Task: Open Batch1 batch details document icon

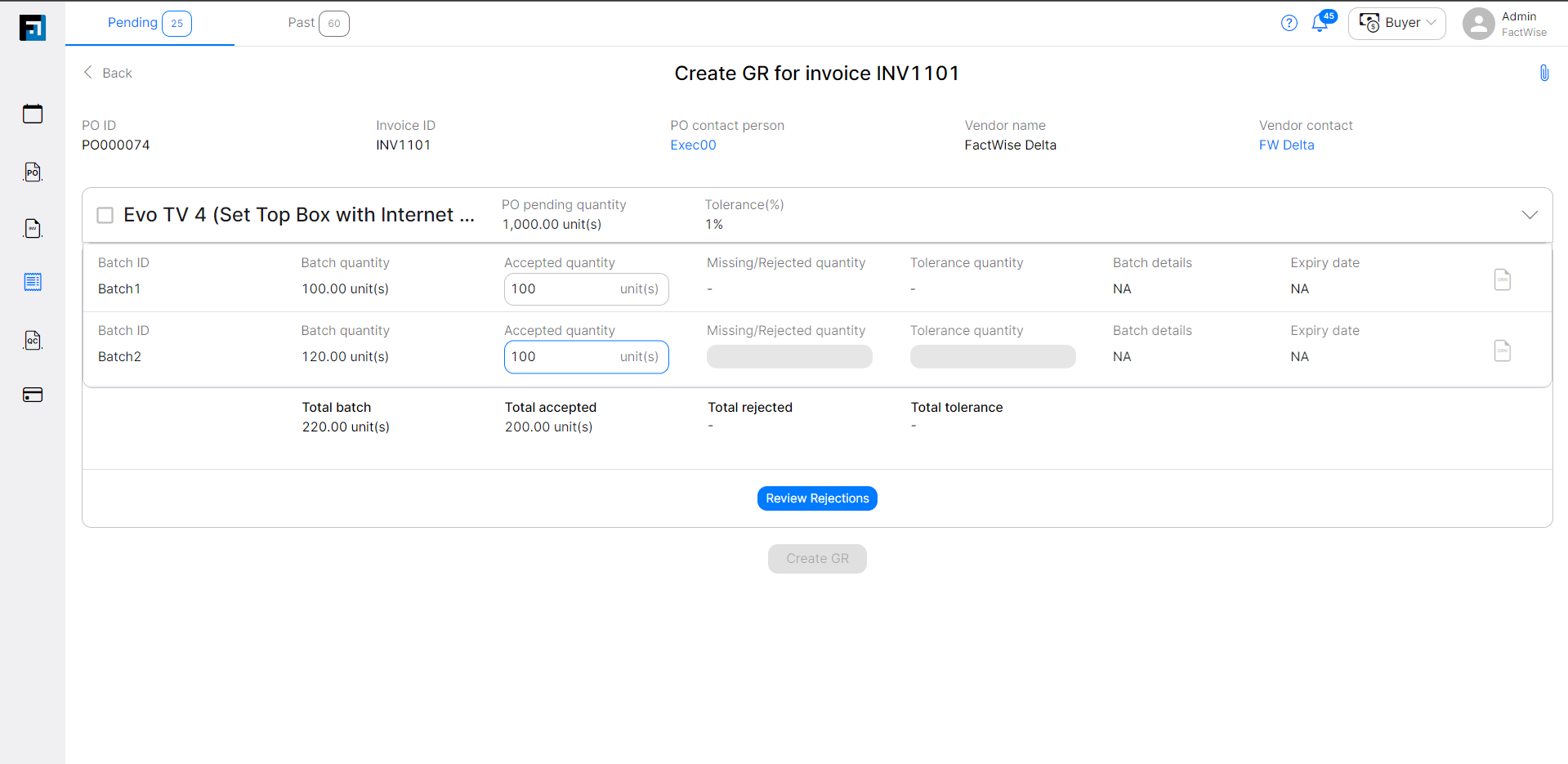Action: (1502, 279)
